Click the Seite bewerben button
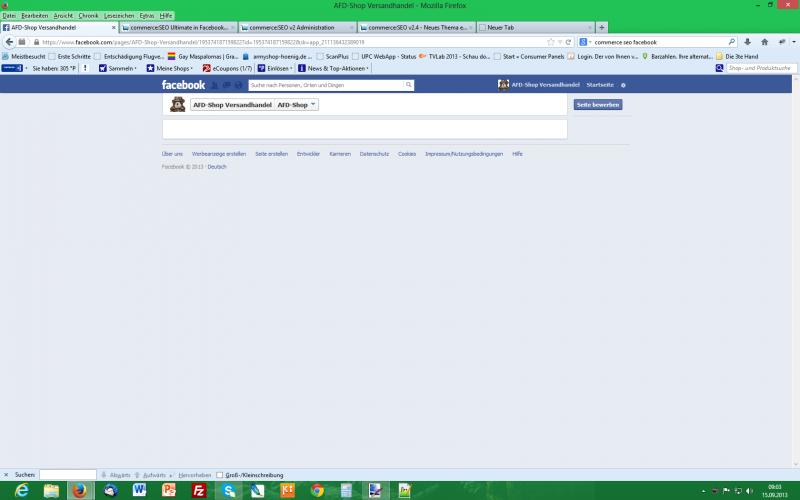Image resolution: width=800 pixels, height=500 pixels. [598, 105]
